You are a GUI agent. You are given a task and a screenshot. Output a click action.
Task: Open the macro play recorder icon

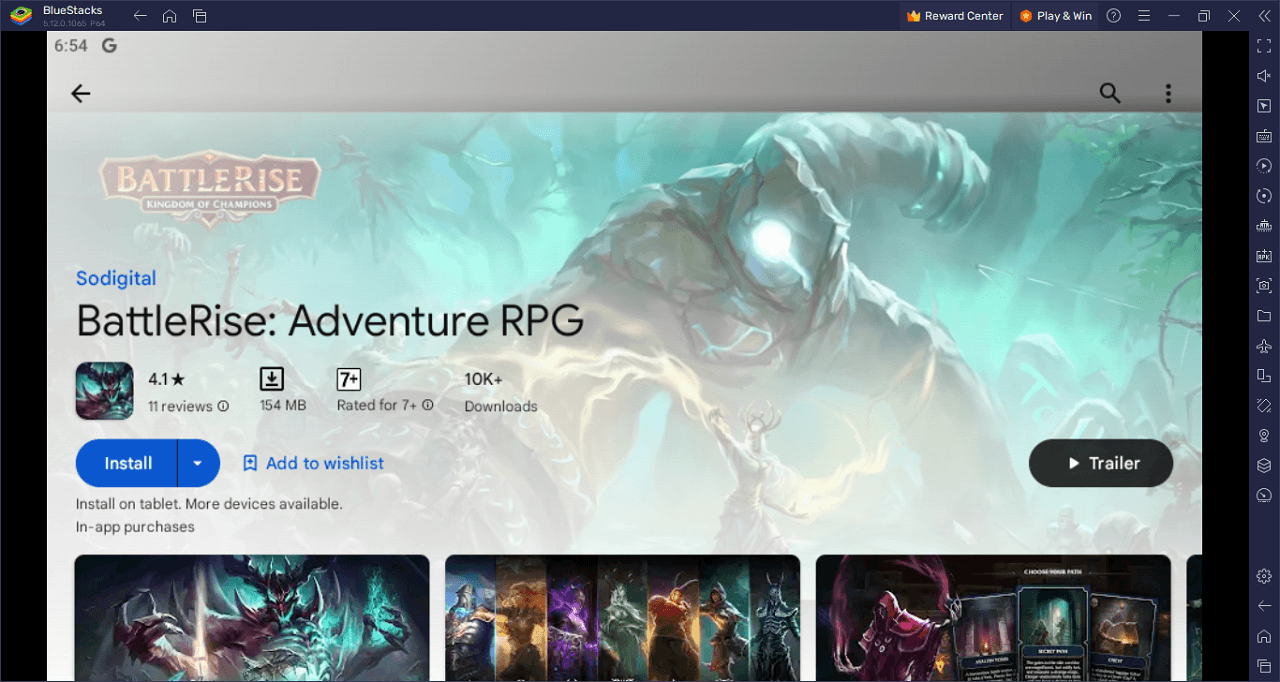[1264, 166]
